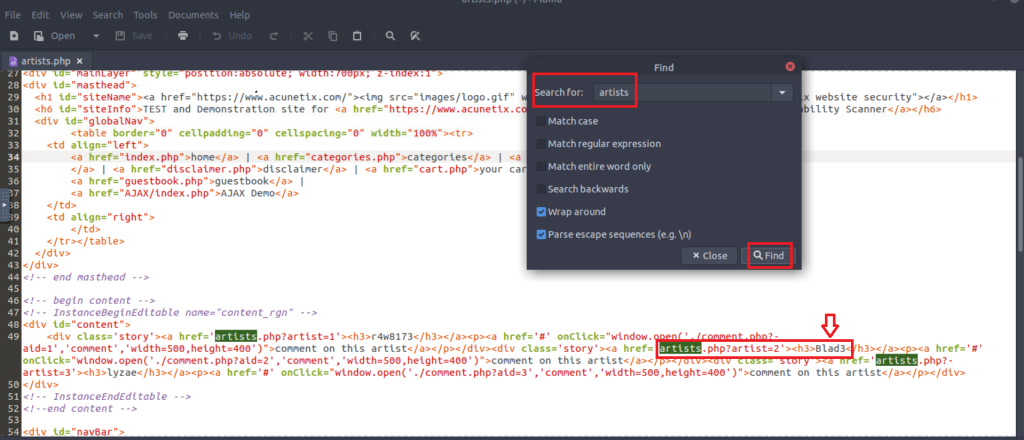Click the Cut scissors icon
The width and height of the screenshot is (1024, 440).
[307, 36]
